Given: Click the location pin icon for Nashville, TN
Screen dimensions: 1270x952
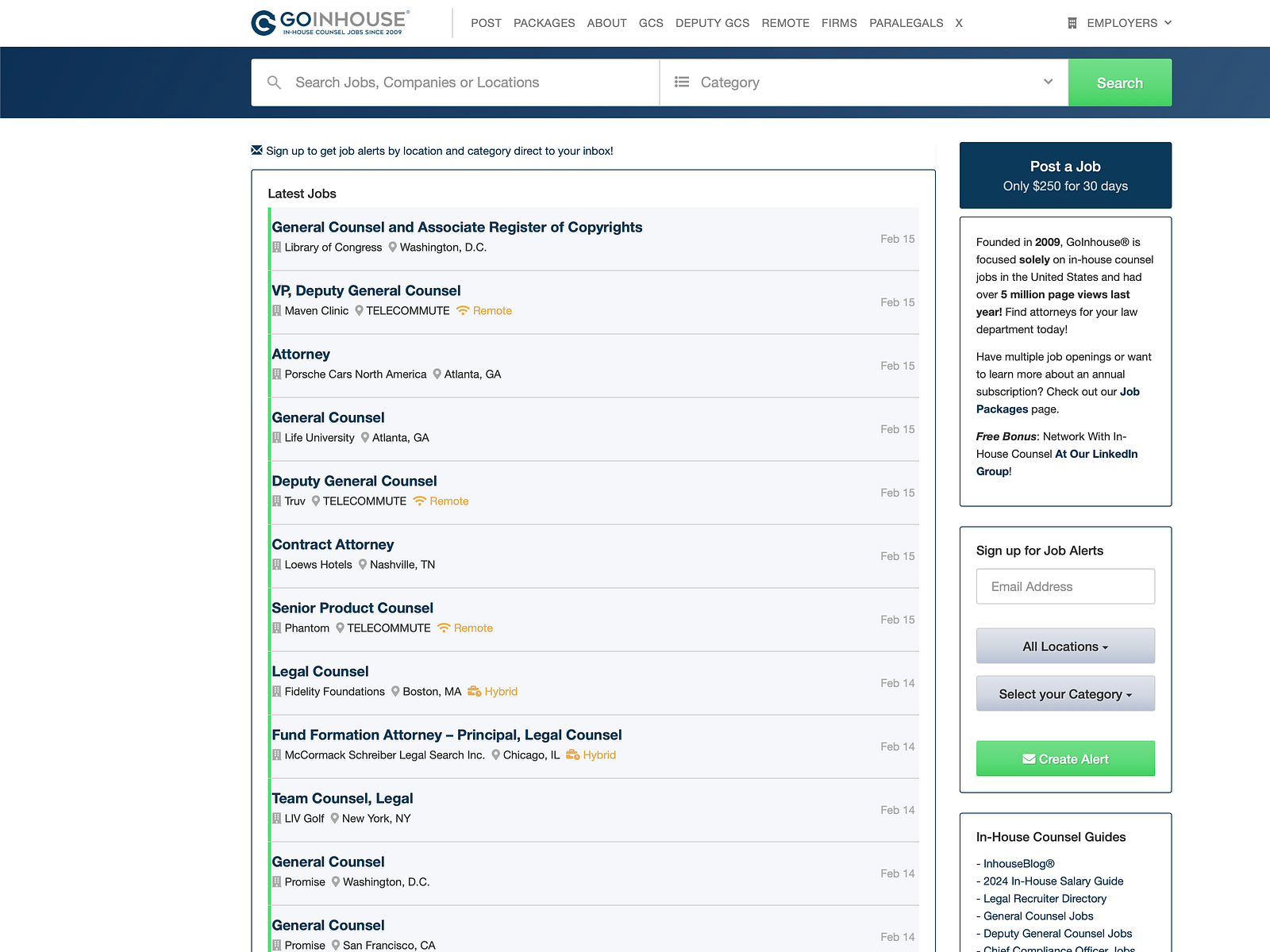Looking at the screenshot, I should (x=362, y=564).
